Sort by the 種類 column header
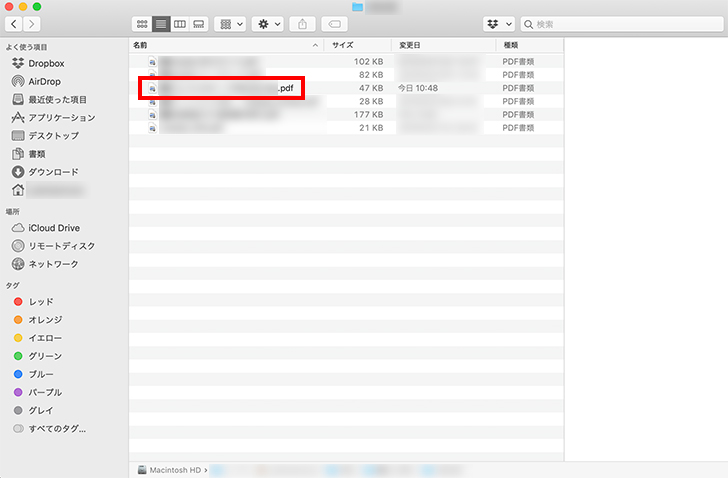Viewport: 728px width, 478px height. click(x=530, y=45)
